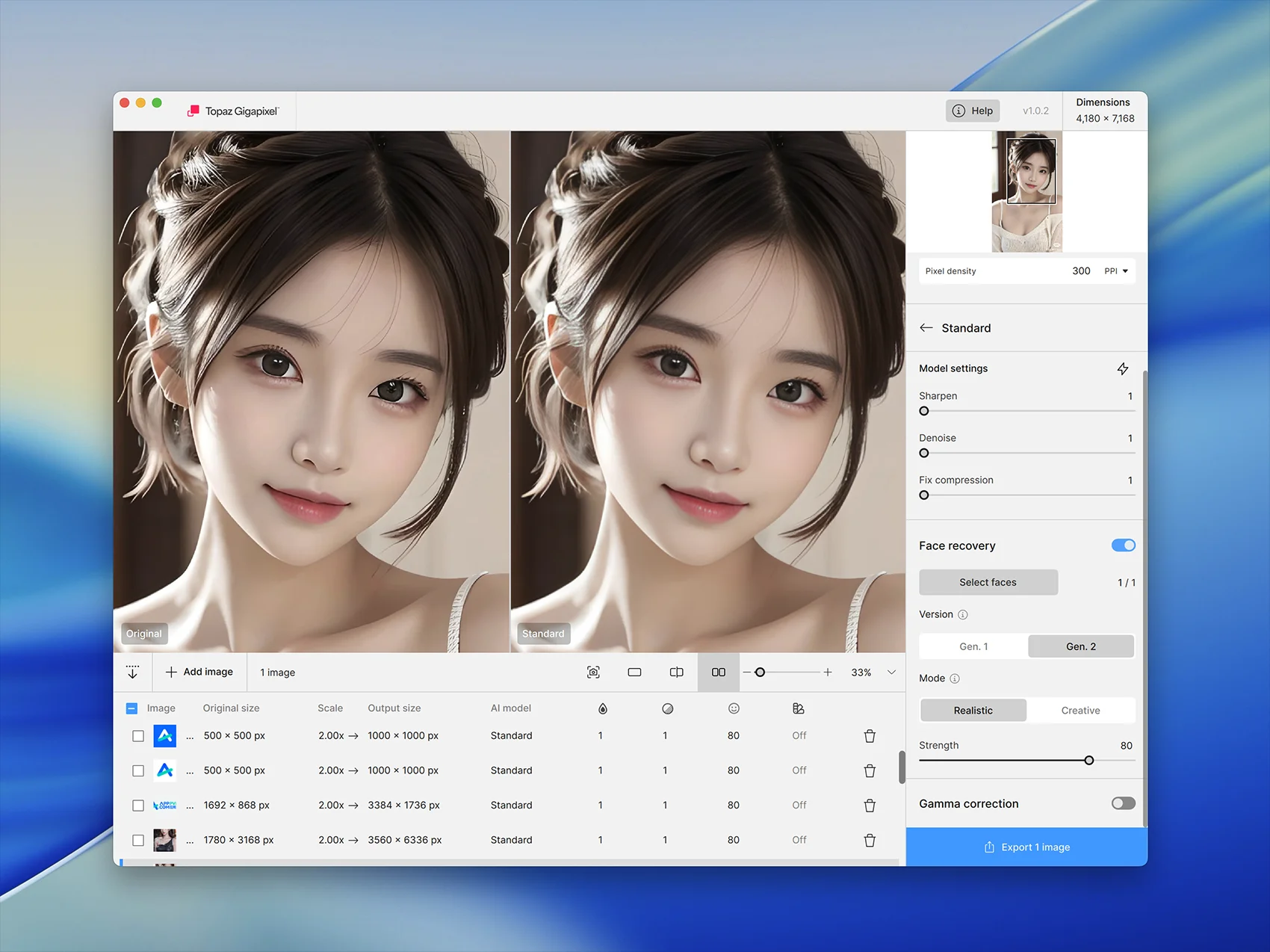
Task: Switch to side-by-side view layout
Action: point(719,673)
